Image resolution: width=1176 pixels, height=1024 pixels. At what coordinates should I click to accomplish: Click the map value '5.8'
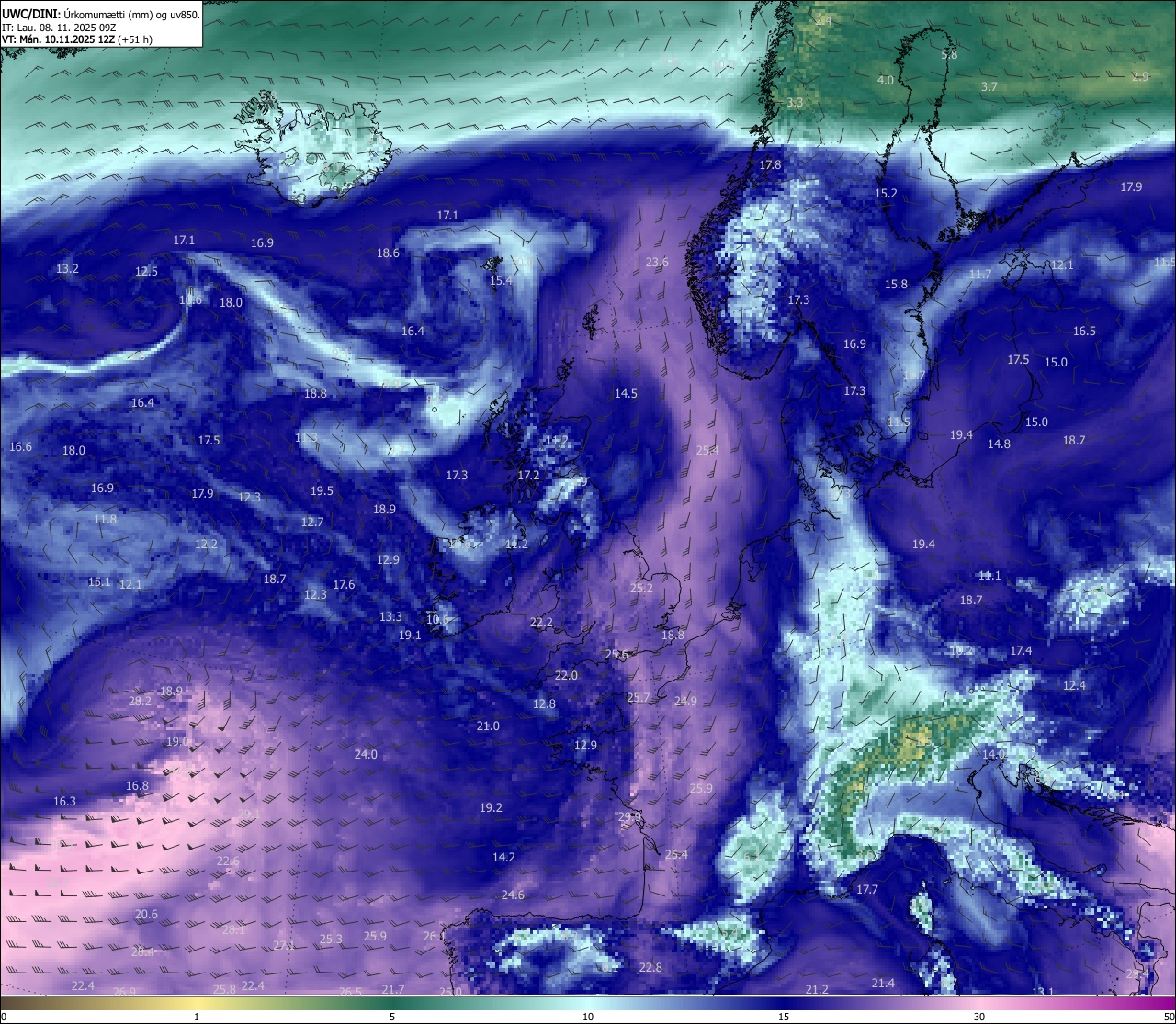click(x=949, y=54)
